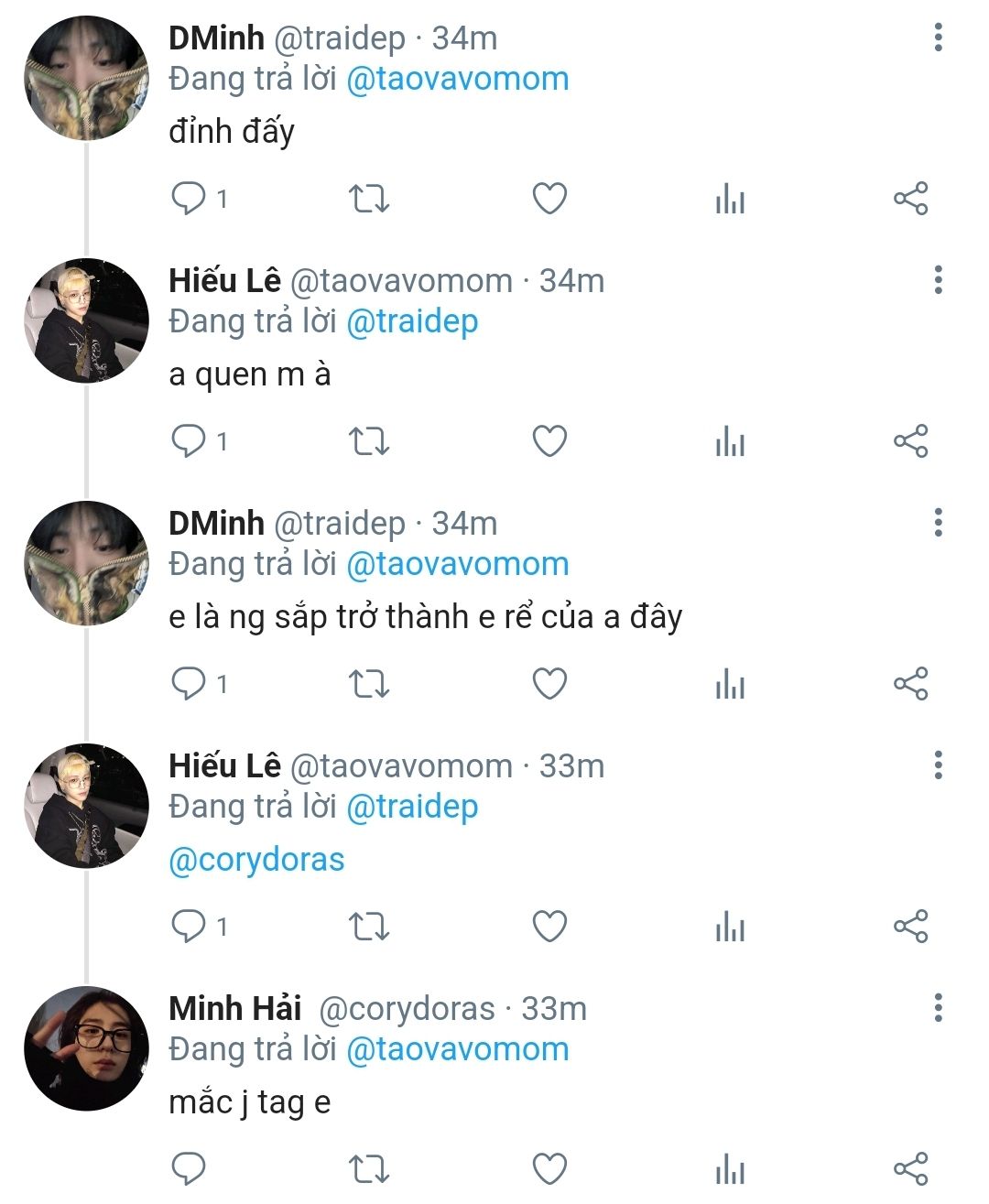Image resolution: width=989 pixels, height=1204 pixels.
Task: Retweet Hiếu Lê's "a quen m à" reply
Action: click(x=369, y=441)
